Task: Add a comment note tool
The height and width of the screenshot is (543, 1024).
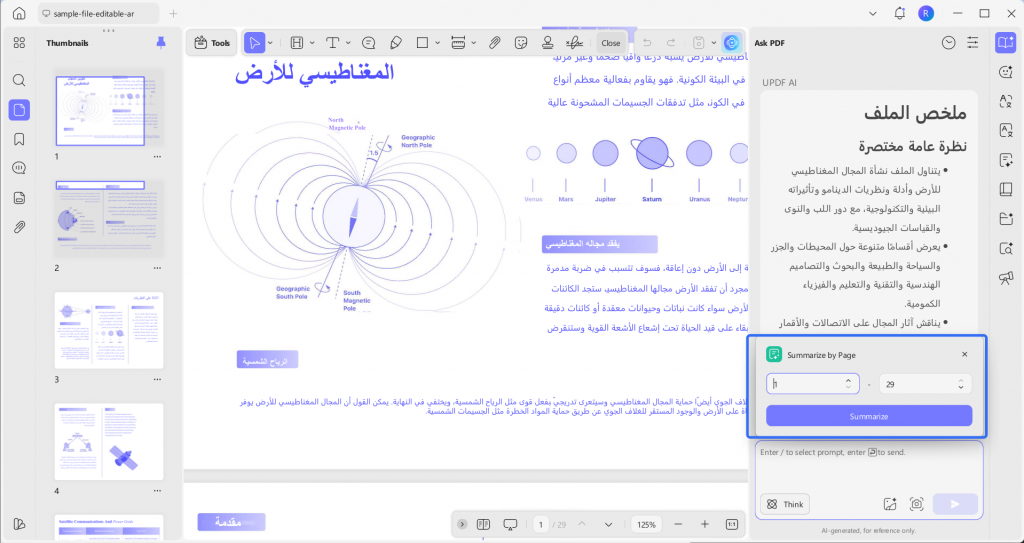Action: tap(368, 43)
